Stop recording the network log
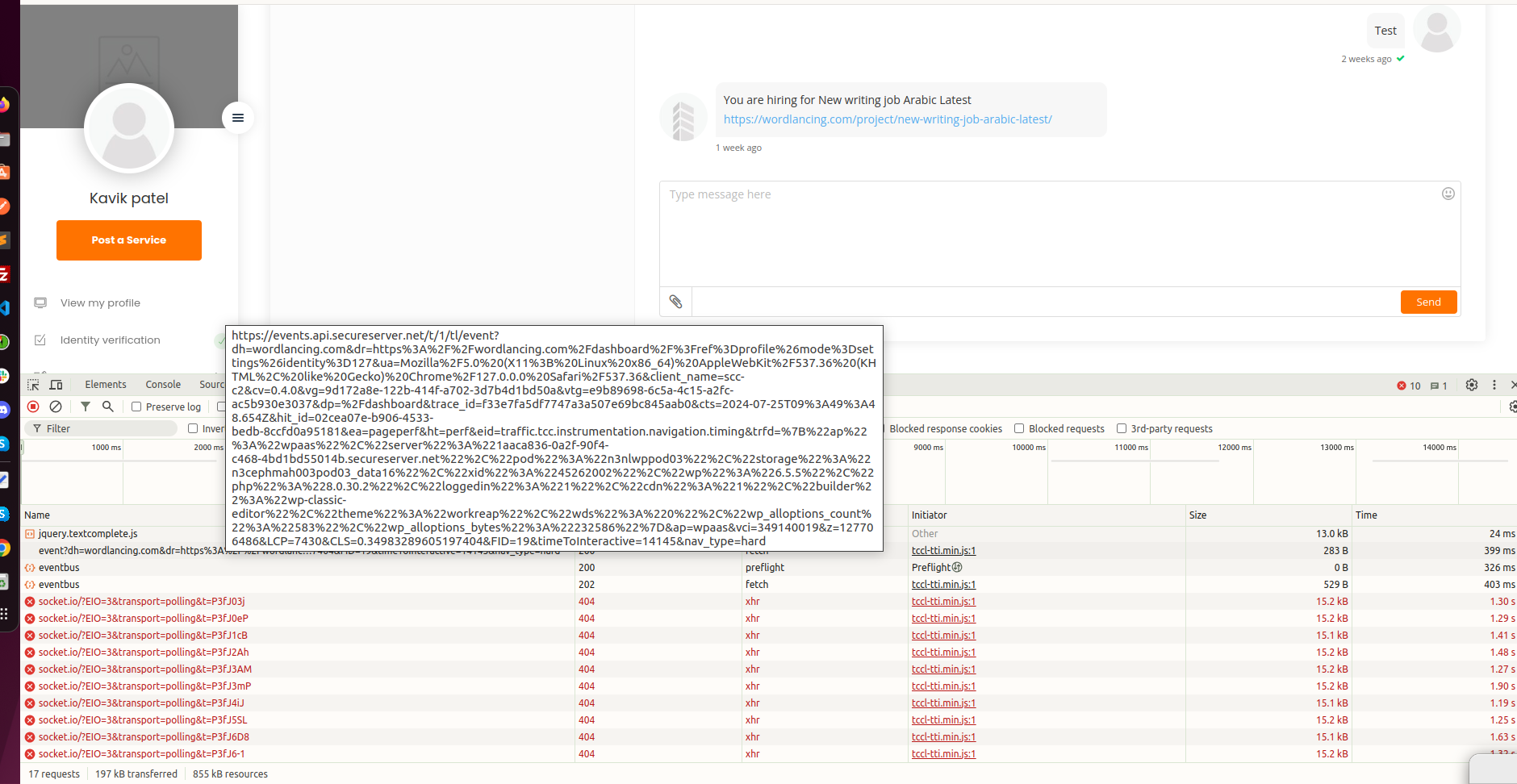1517x784 pixels. tap(33, 407)
